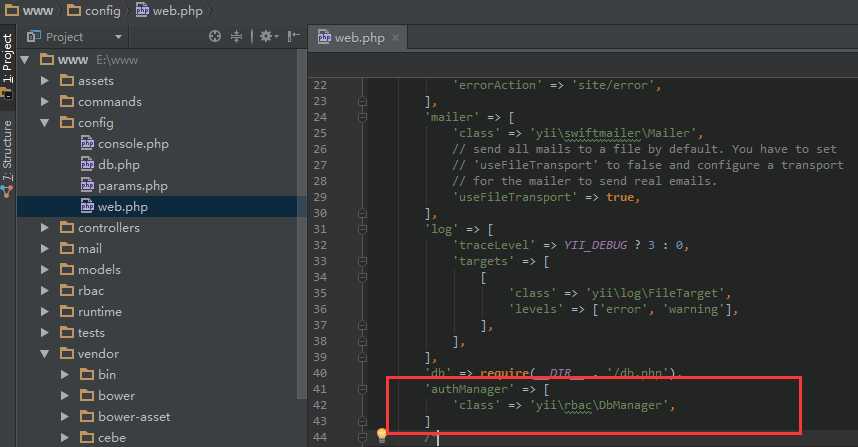Collapse the vendor folder arrow

[45, 353]
